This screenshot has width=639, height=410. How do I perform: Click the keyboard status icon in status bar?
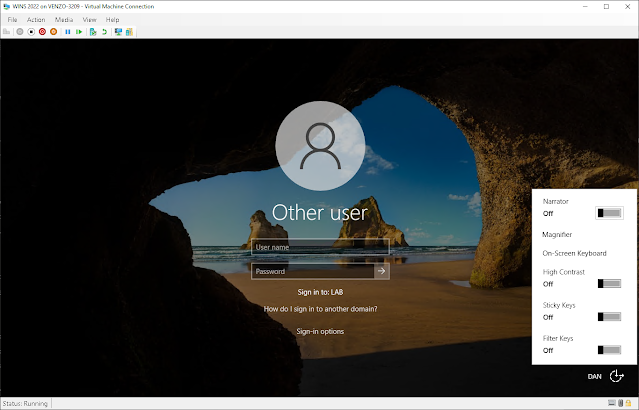612,403
